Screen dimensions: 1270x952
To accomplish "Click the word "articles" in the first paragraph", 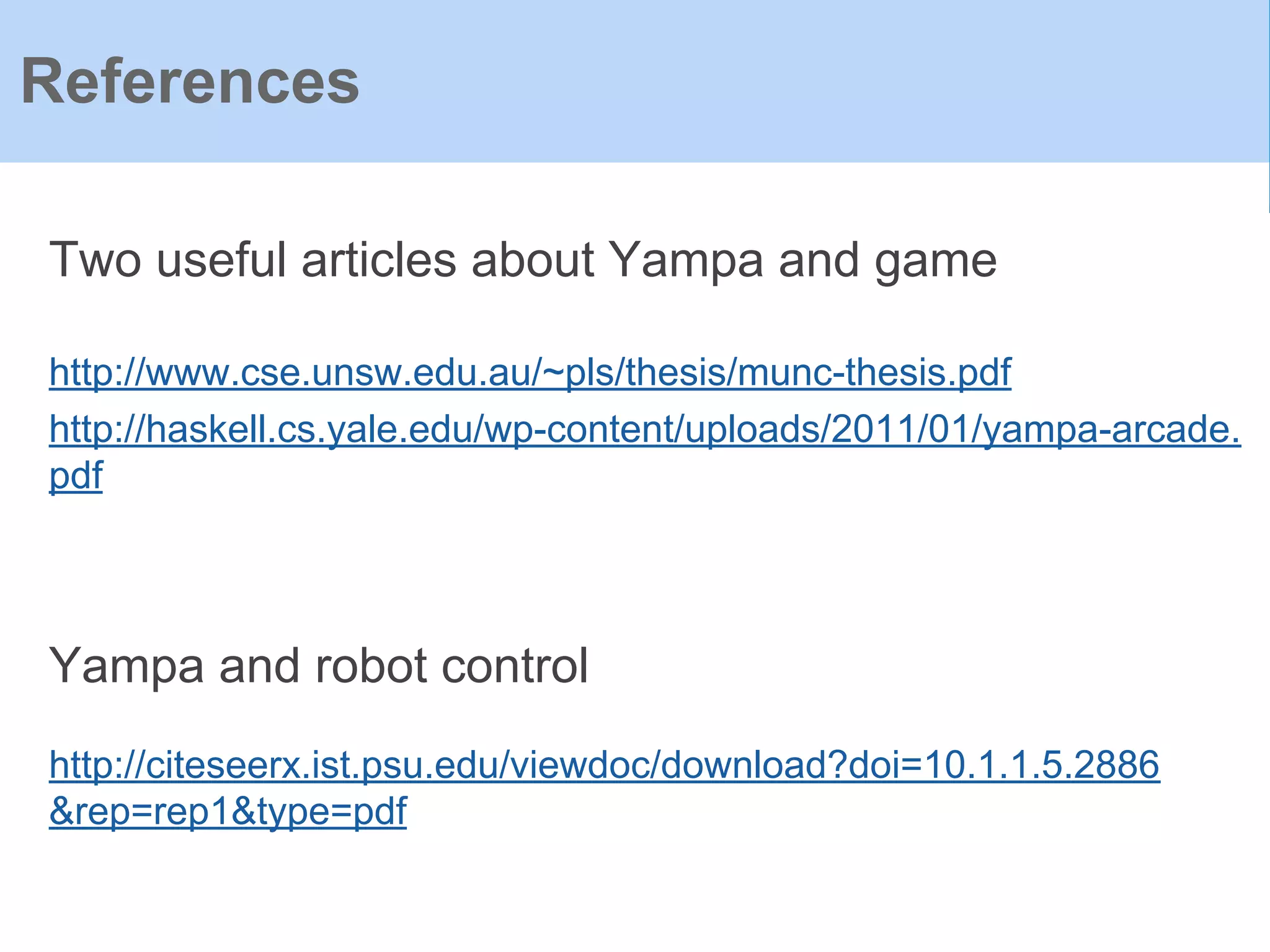I will click(378, 260).
